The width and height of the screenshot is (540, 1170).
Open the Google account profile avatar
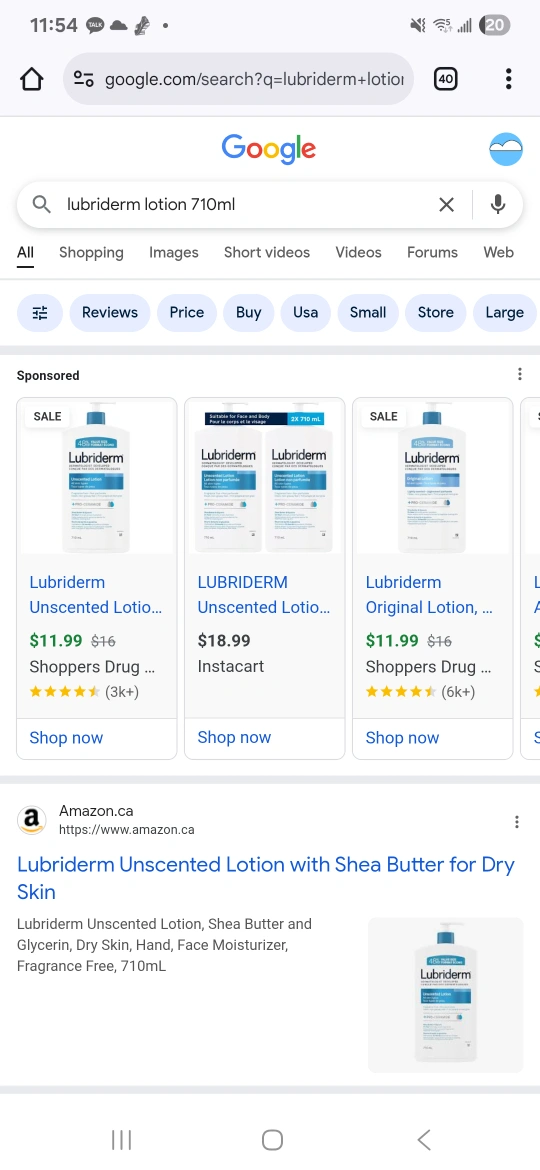506,149
